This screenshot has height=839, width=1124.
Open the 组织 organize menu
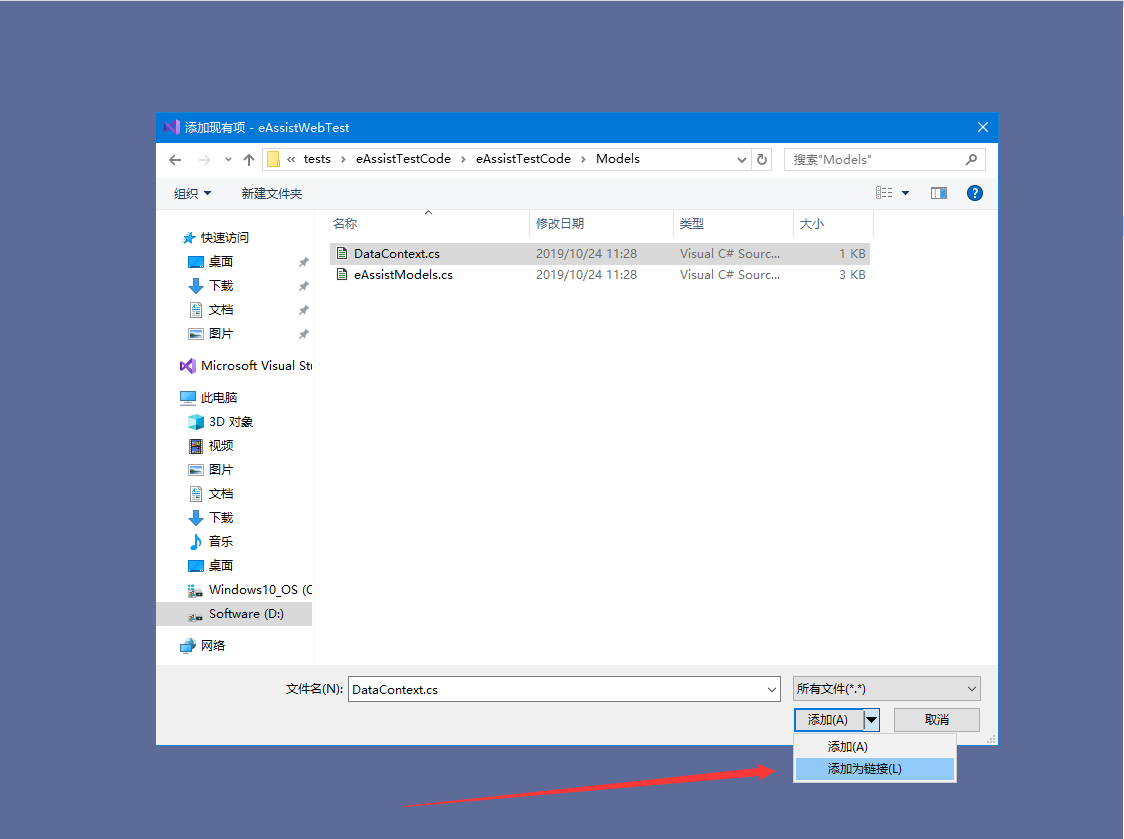point(192,194)
